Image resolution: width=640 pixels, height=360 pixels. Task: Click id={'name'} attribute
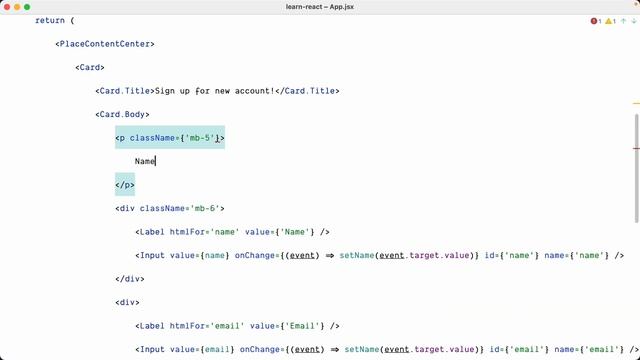tap(512, 256)
